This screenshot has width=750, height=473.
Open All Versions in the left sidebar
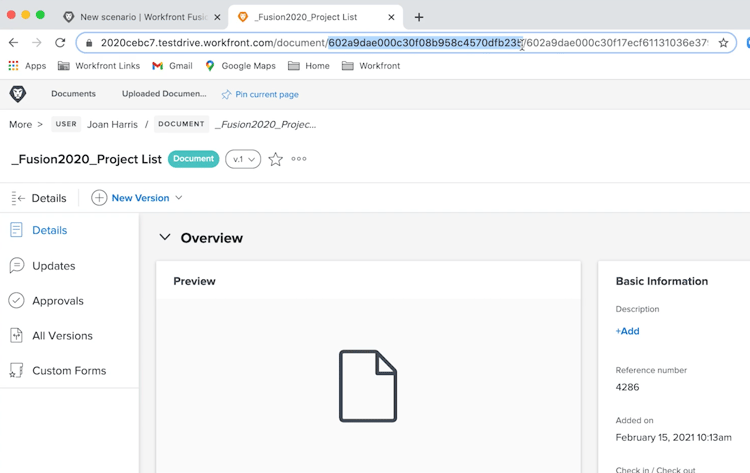coord(62,336)
